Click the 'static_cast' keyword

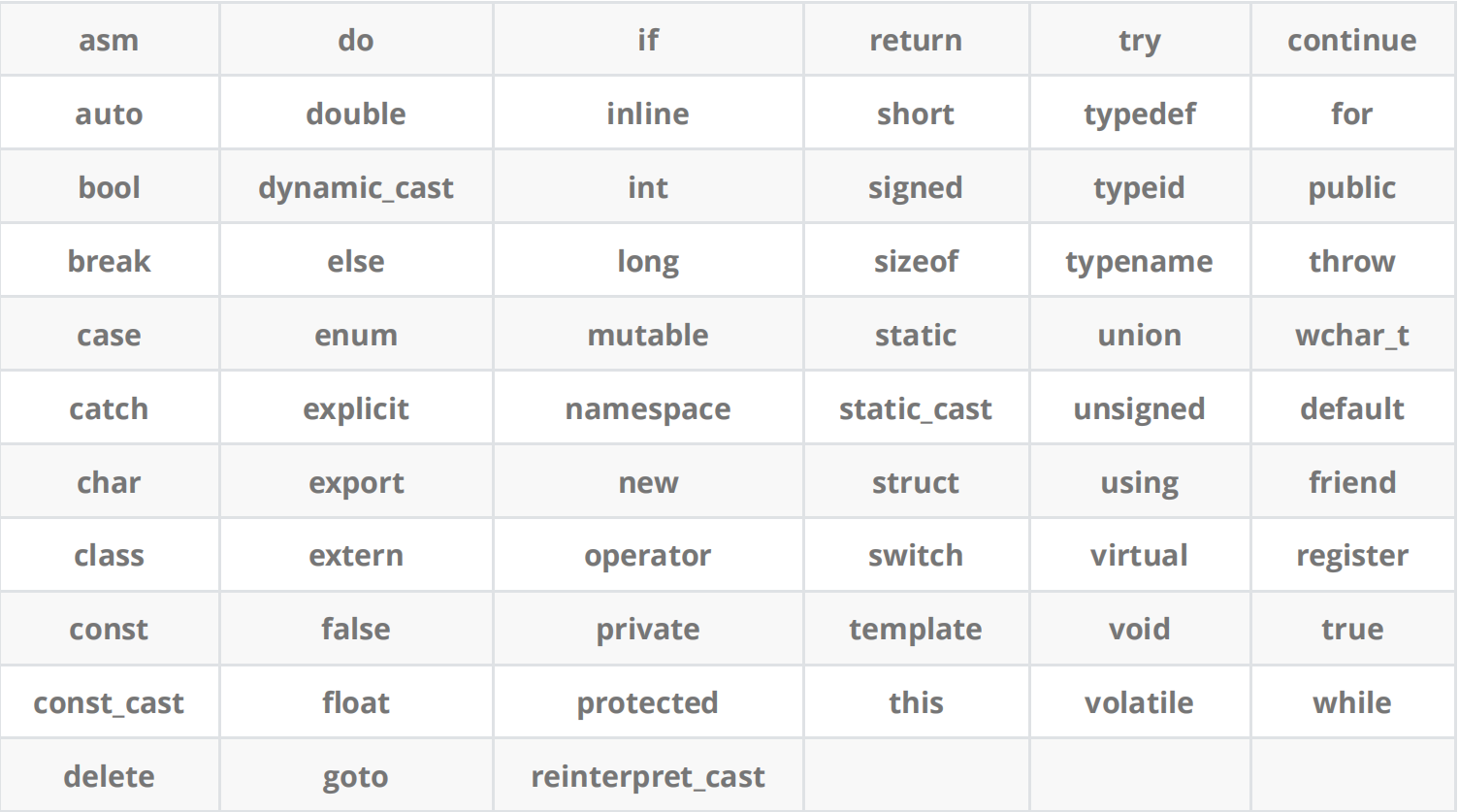[x=916, y=408]
